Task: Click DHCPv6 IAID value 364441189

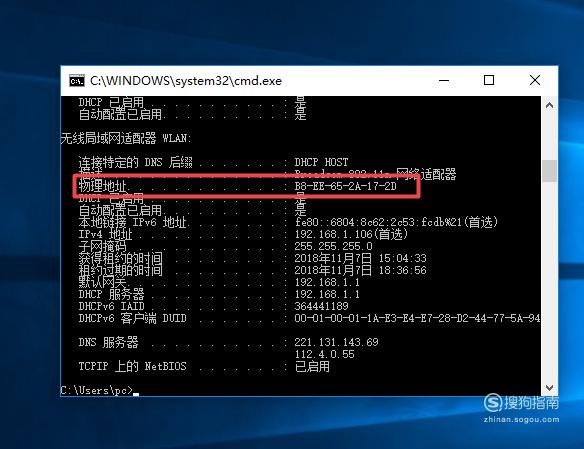Action: pos(321,306)
